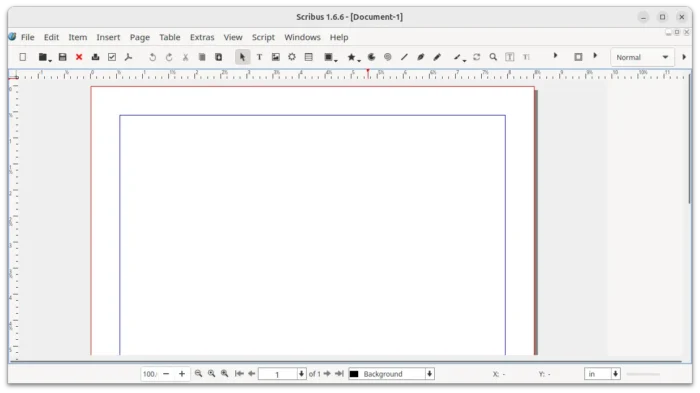This screenshot has height=393, width=700.
Task: Open the Item menu
Action: point(78,37)
